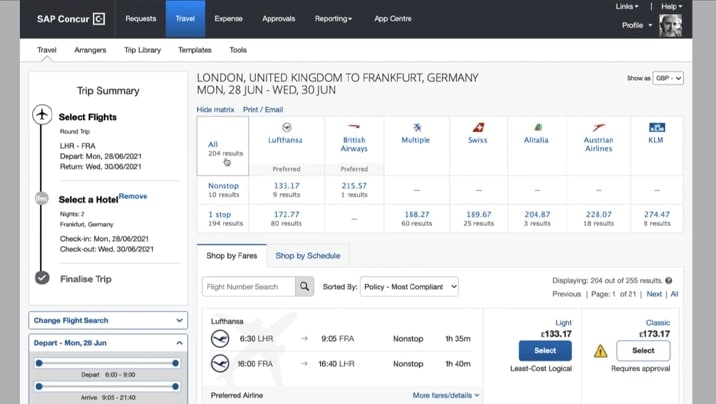The image size is (716, 404).
Task: Click the All results page link
Action: (x=674, y=294)
